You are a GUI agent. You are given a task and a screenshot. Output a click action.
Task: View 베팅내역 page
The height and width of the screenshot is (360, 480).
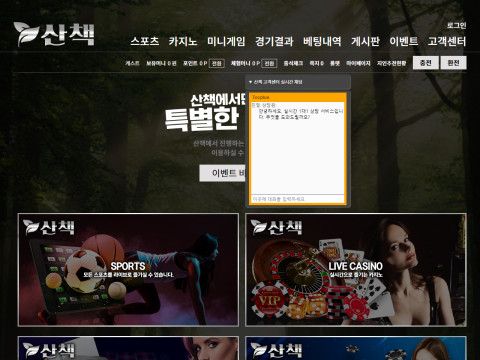click(322, 41)
